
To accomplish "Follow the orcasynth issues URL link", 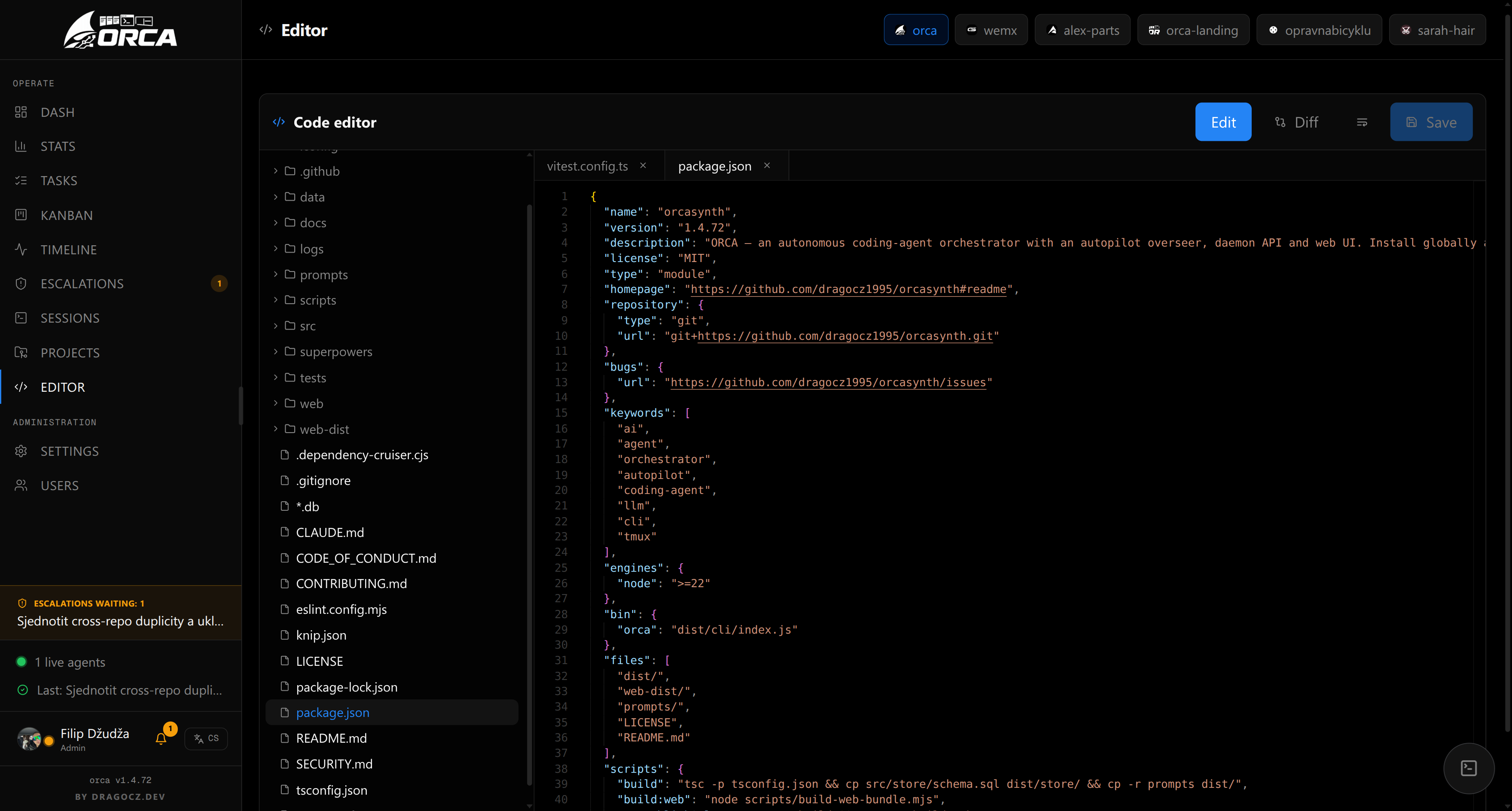I will 828,383.
